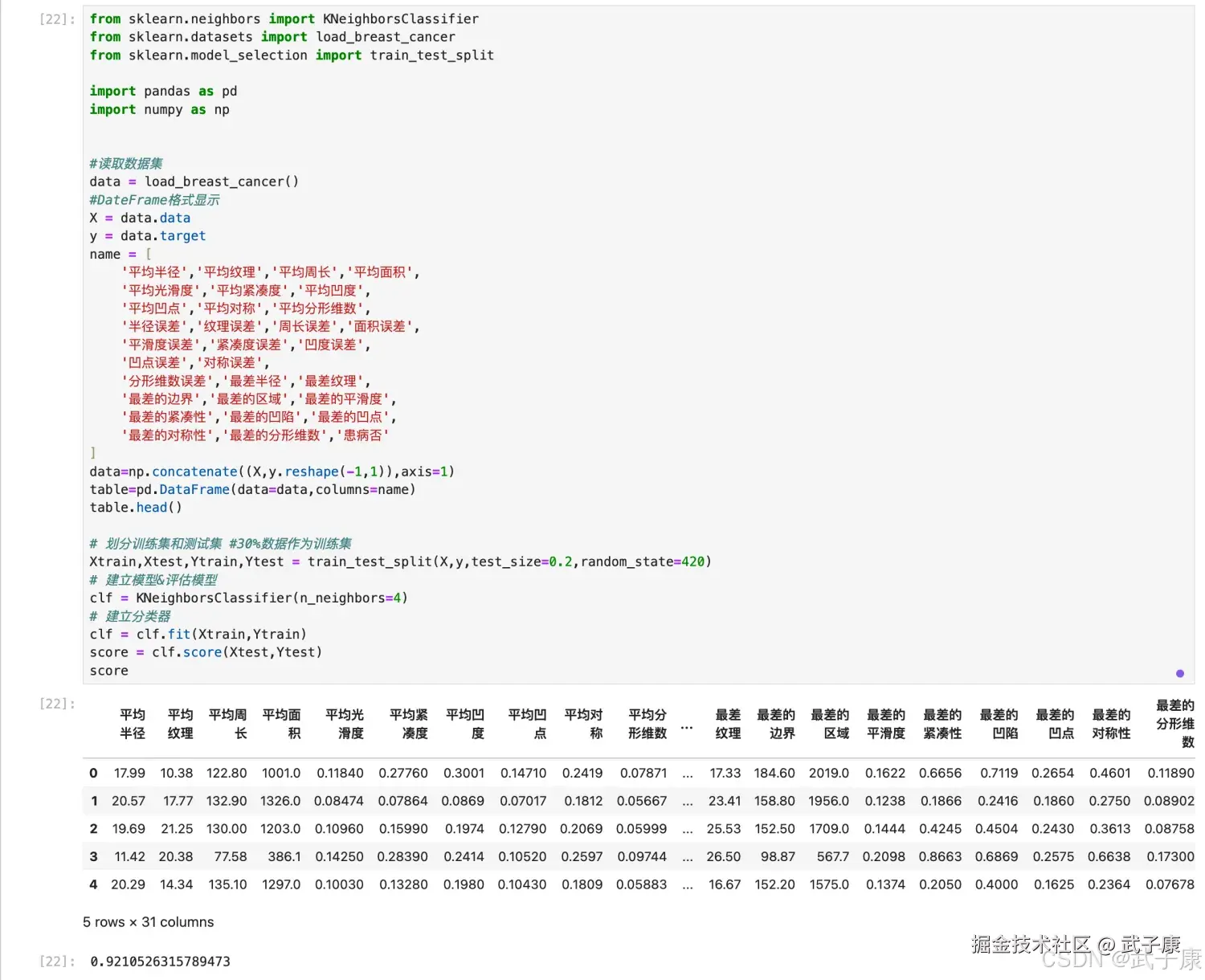Image resolution: width=1205 pixels, height=980 pixels.
Task: Click the table cell containing 19.69
Action: click(x=129, y=828)
